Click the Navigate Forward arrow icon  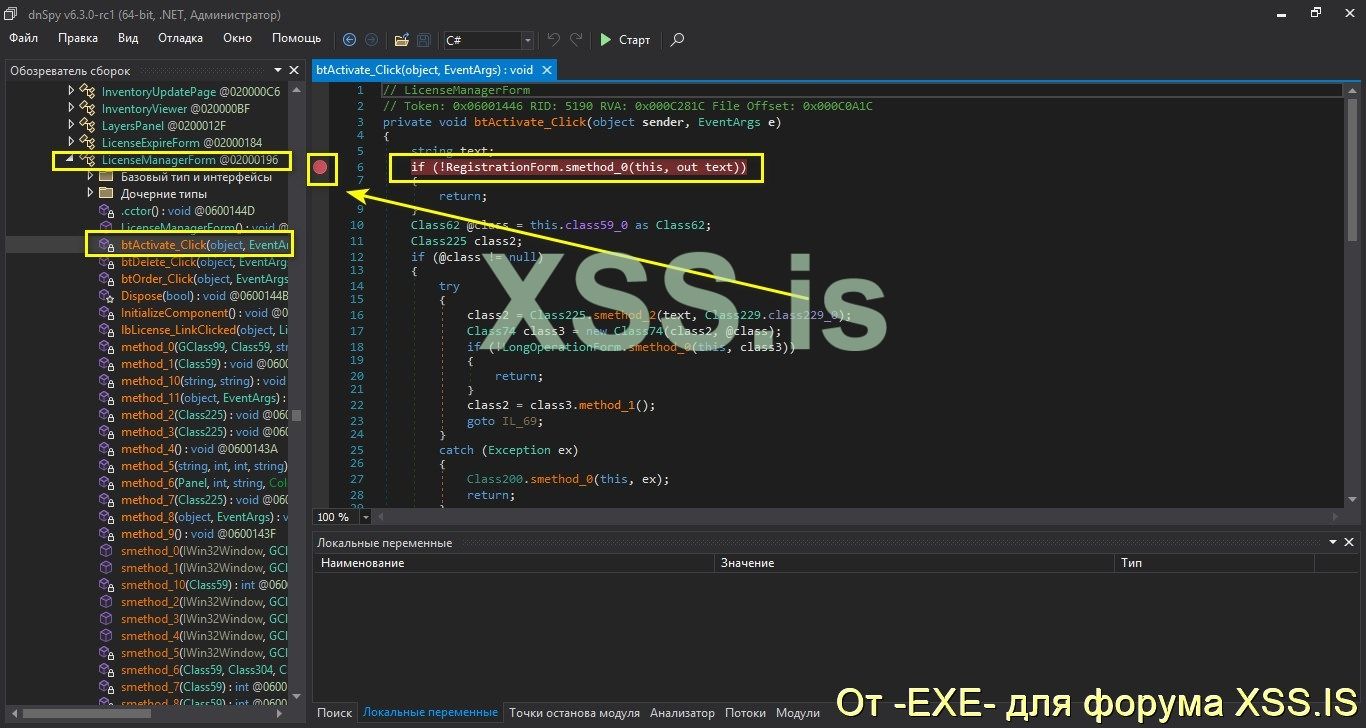tap(371, 40)
